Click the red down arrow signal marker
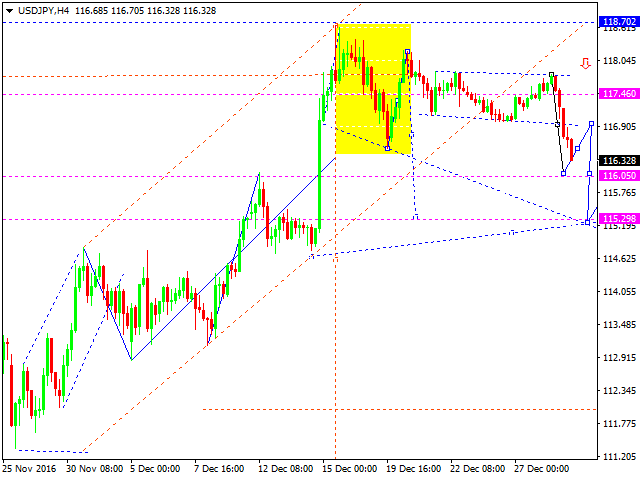Screen dimensions: 640x480 [x=586, y=63]
